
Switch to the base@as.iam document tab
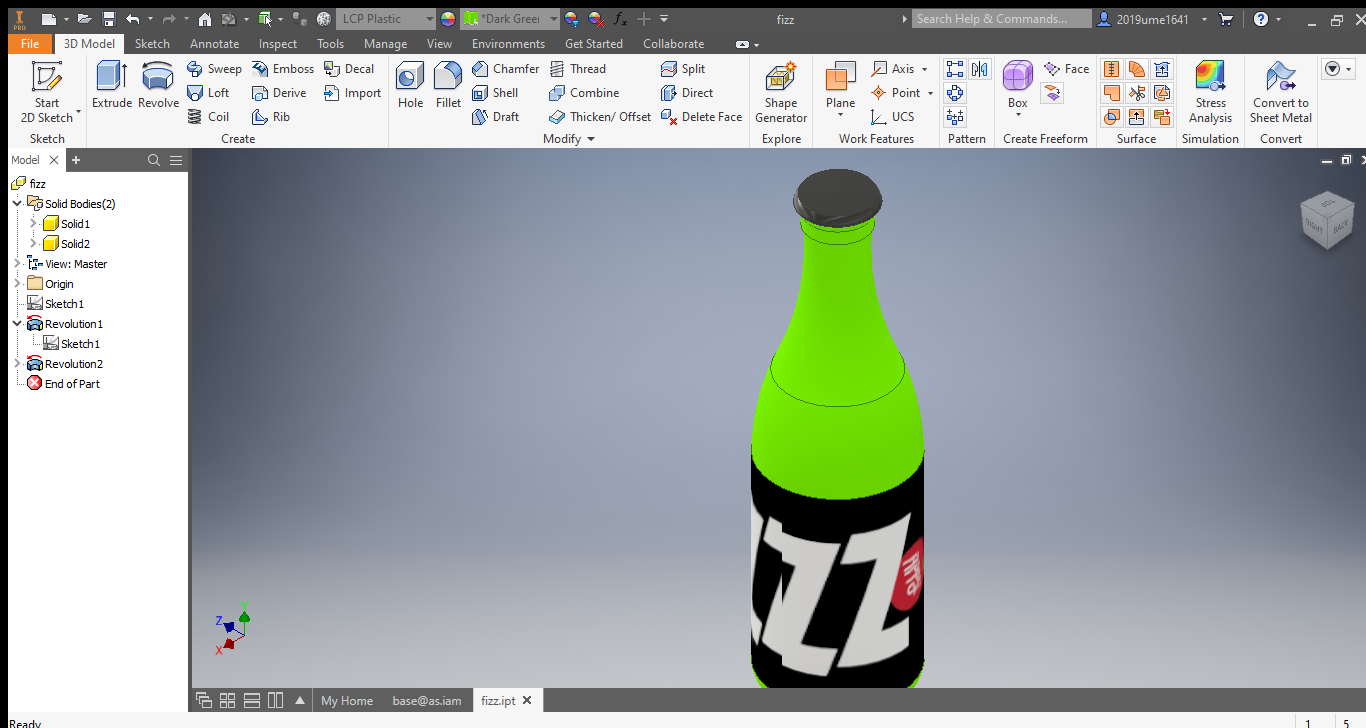point(427,701)
